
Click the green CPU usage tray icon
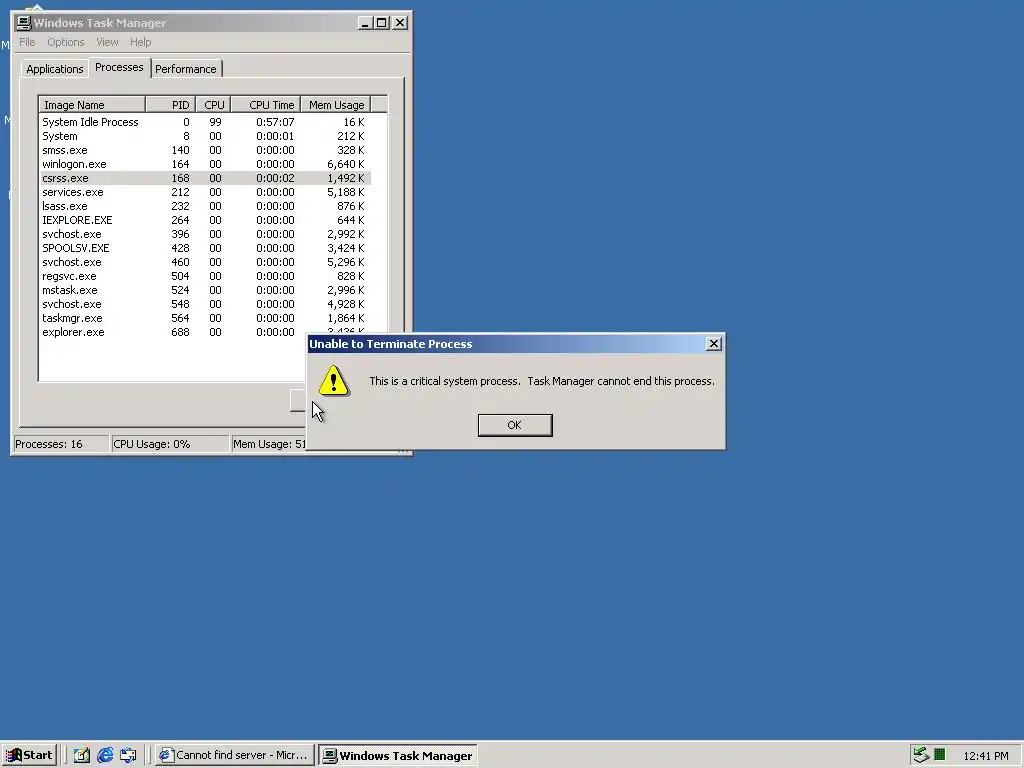[940, 755]
